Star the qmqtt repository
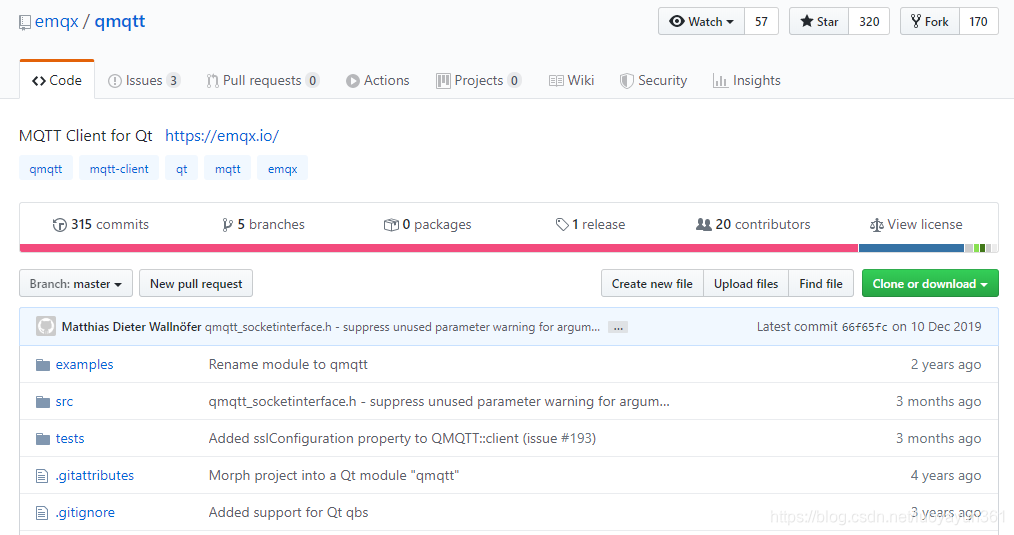The image size is (1014, 535). 819,21
